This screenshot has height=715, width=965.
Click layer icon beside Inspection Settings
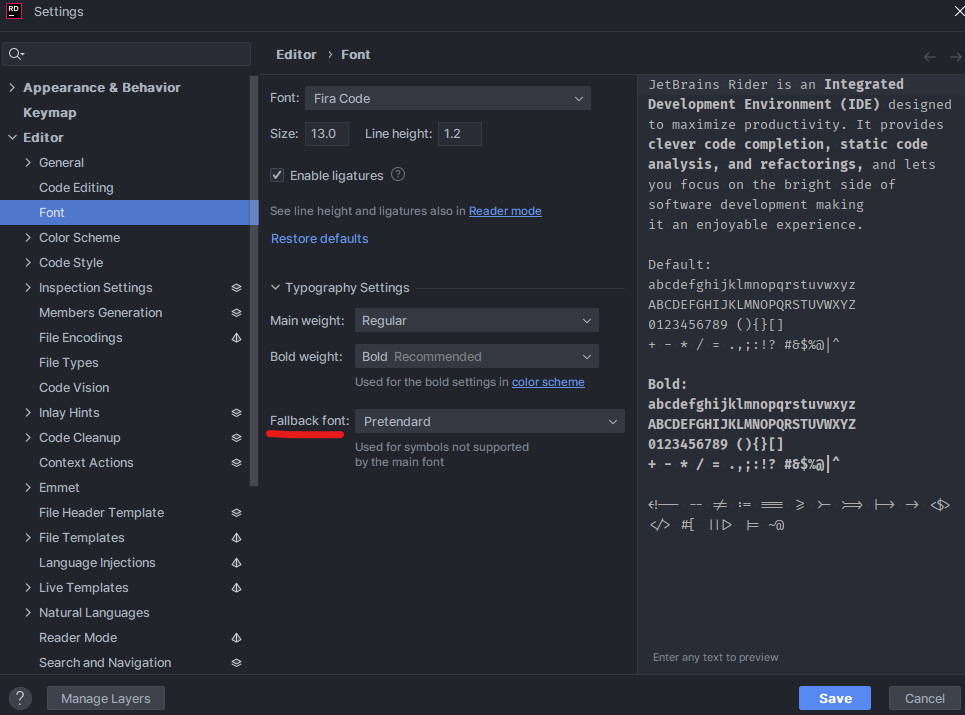pos(236,287)
